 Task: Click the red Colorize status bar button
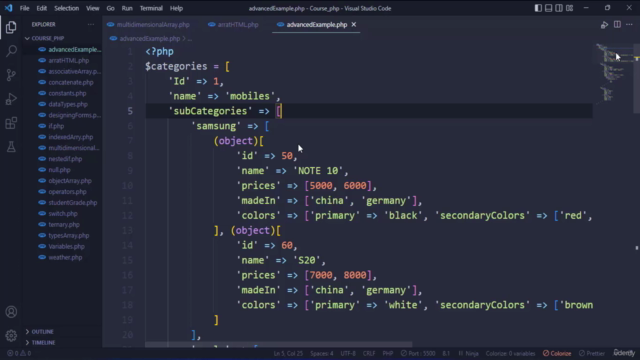point(557,353)
